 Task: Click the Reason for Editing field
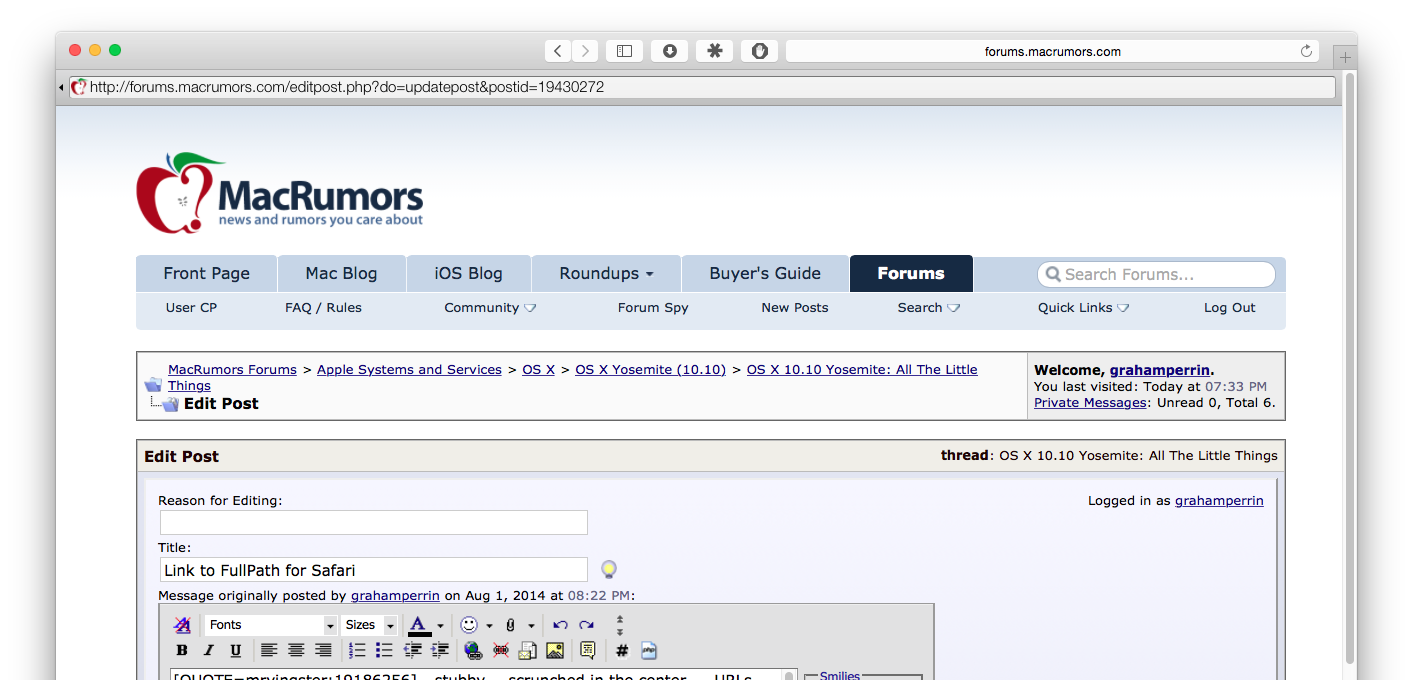coord(374,523)
